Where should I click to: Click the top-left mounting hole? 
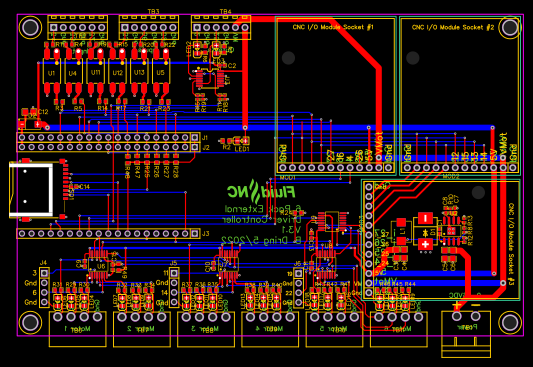click(30, 27)
